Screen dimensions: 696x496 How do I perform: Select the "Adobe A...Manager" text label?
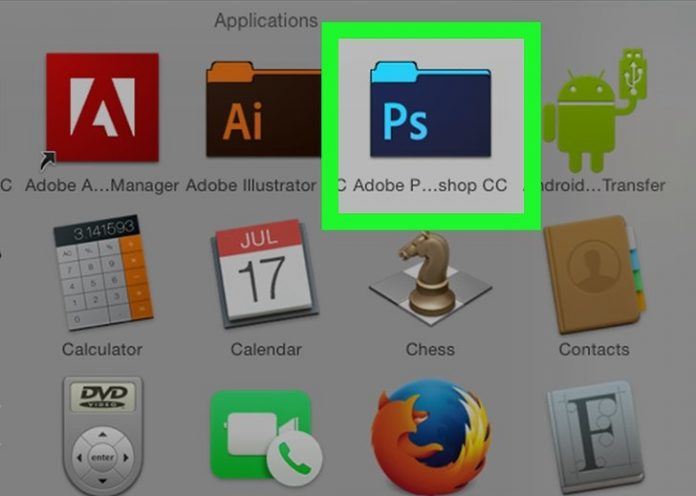pos(102,186)
